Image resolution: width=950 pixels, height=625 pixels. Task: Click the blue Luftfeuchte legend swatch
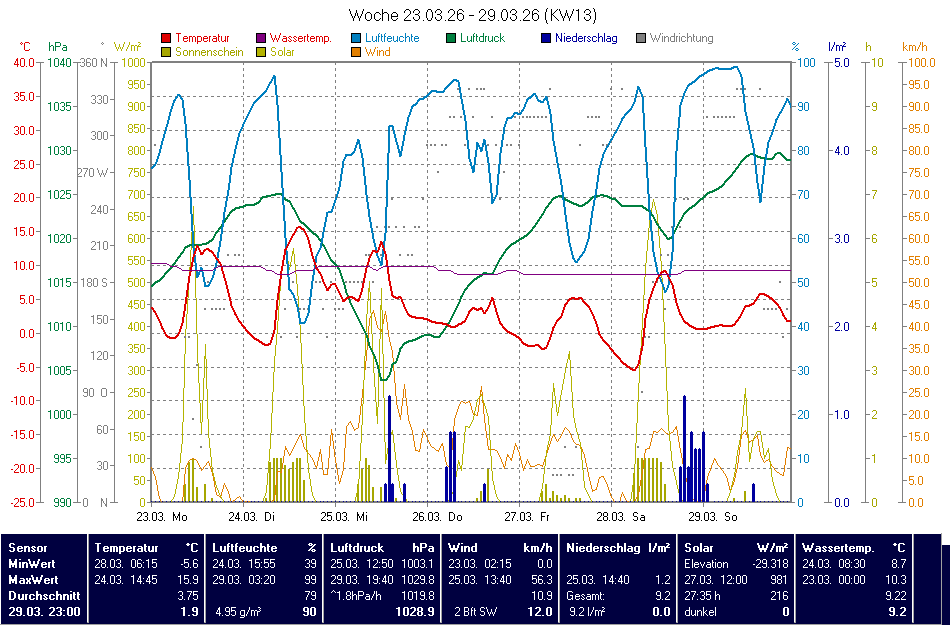[356, 39]
